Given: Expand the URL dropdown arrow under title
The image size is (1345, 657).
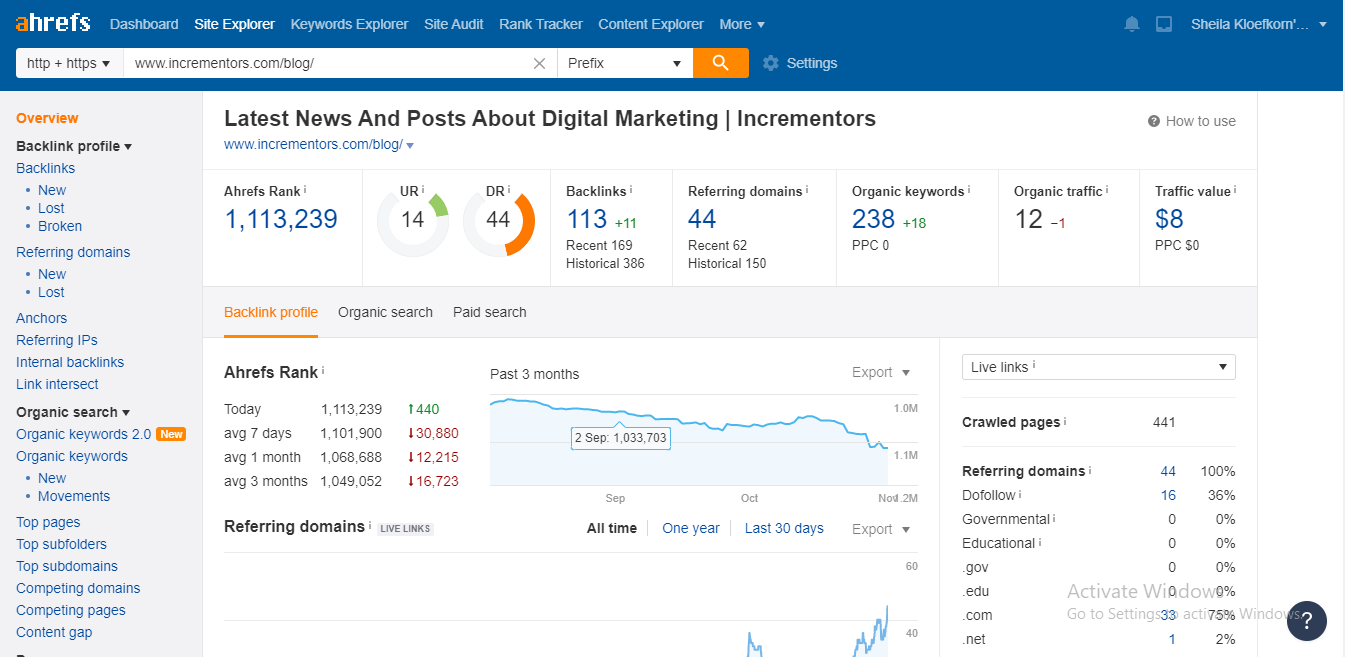Looking at the screenshot, I should pos(410,146).
